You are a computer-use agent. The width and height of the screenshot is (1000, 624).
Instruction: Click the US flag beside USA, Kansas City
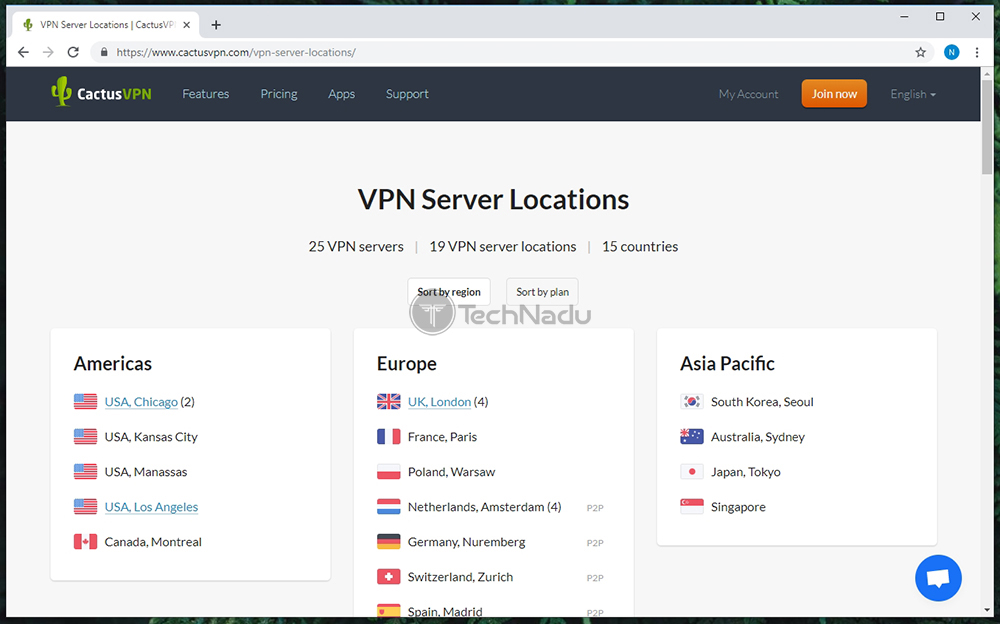[85, 436]
